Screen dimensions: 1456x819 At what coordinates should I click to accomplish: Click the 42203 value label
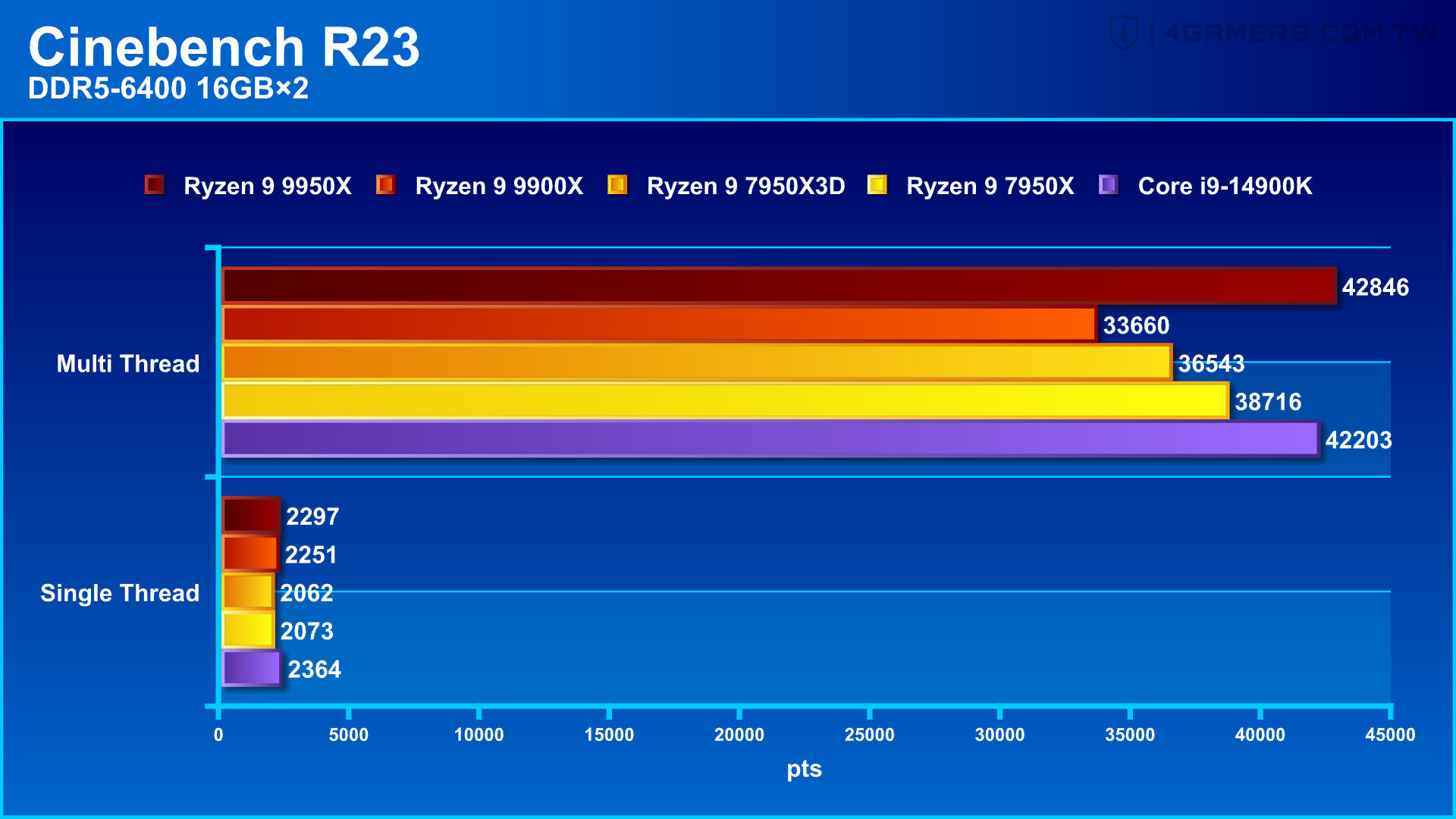1358,441
